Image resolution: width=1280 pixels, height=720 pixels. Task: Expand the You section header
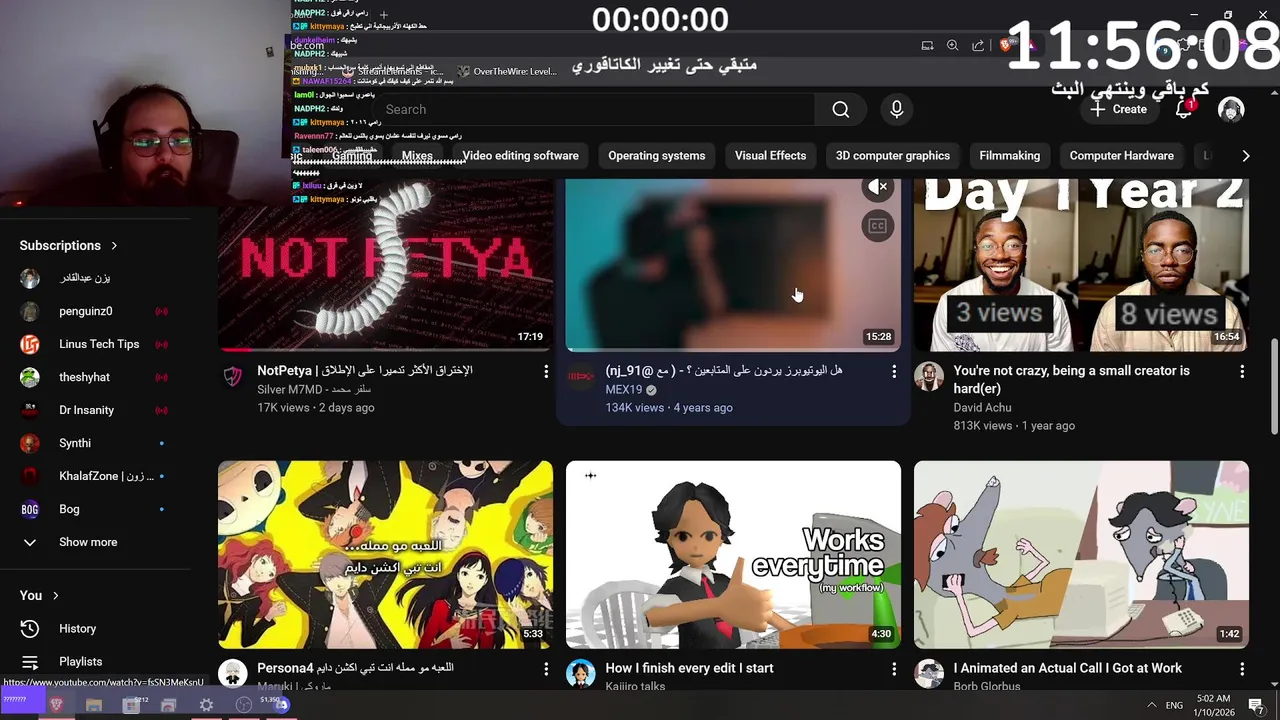pyautogui.click(x=39, y=595)
